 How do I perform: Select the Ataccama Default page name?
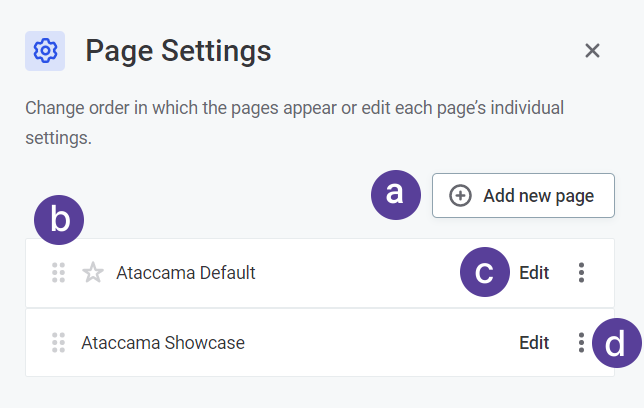186,272
